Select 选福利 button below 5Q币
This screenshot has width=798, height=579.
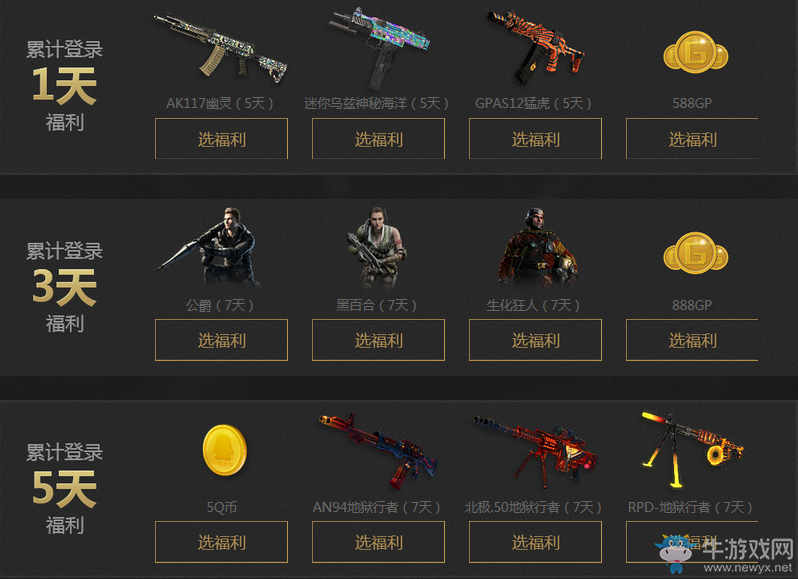(x=221, y=542)
